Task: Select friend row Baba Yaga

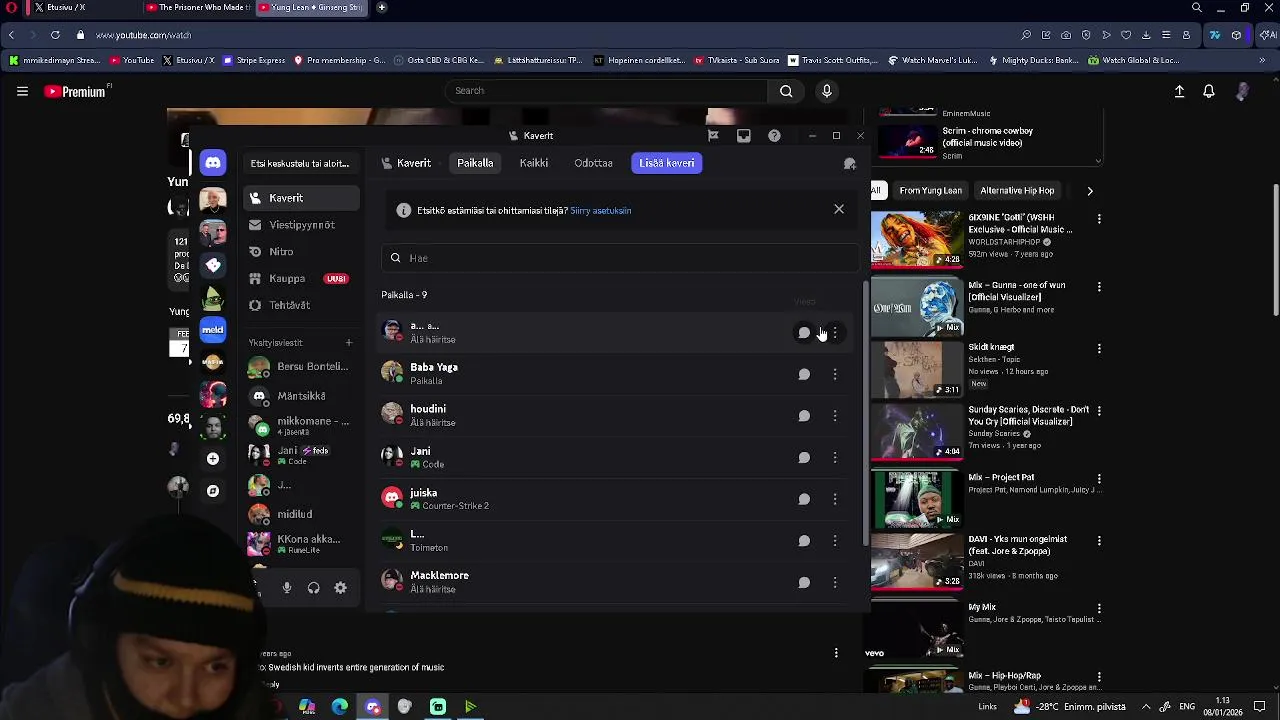Action: coord(617,374)
